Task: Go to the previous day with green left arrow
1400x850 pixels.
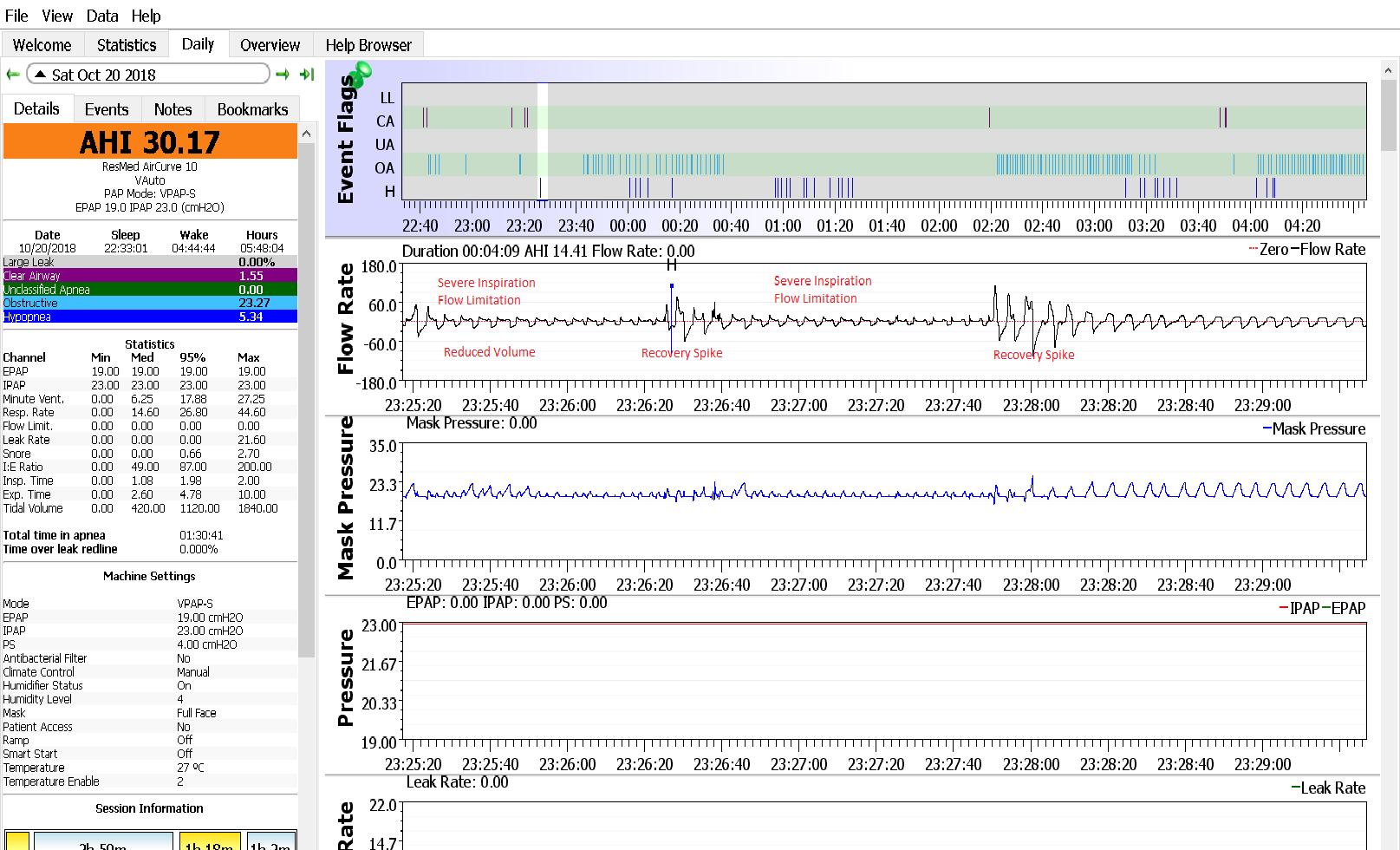Action: (x=13, y=75)
